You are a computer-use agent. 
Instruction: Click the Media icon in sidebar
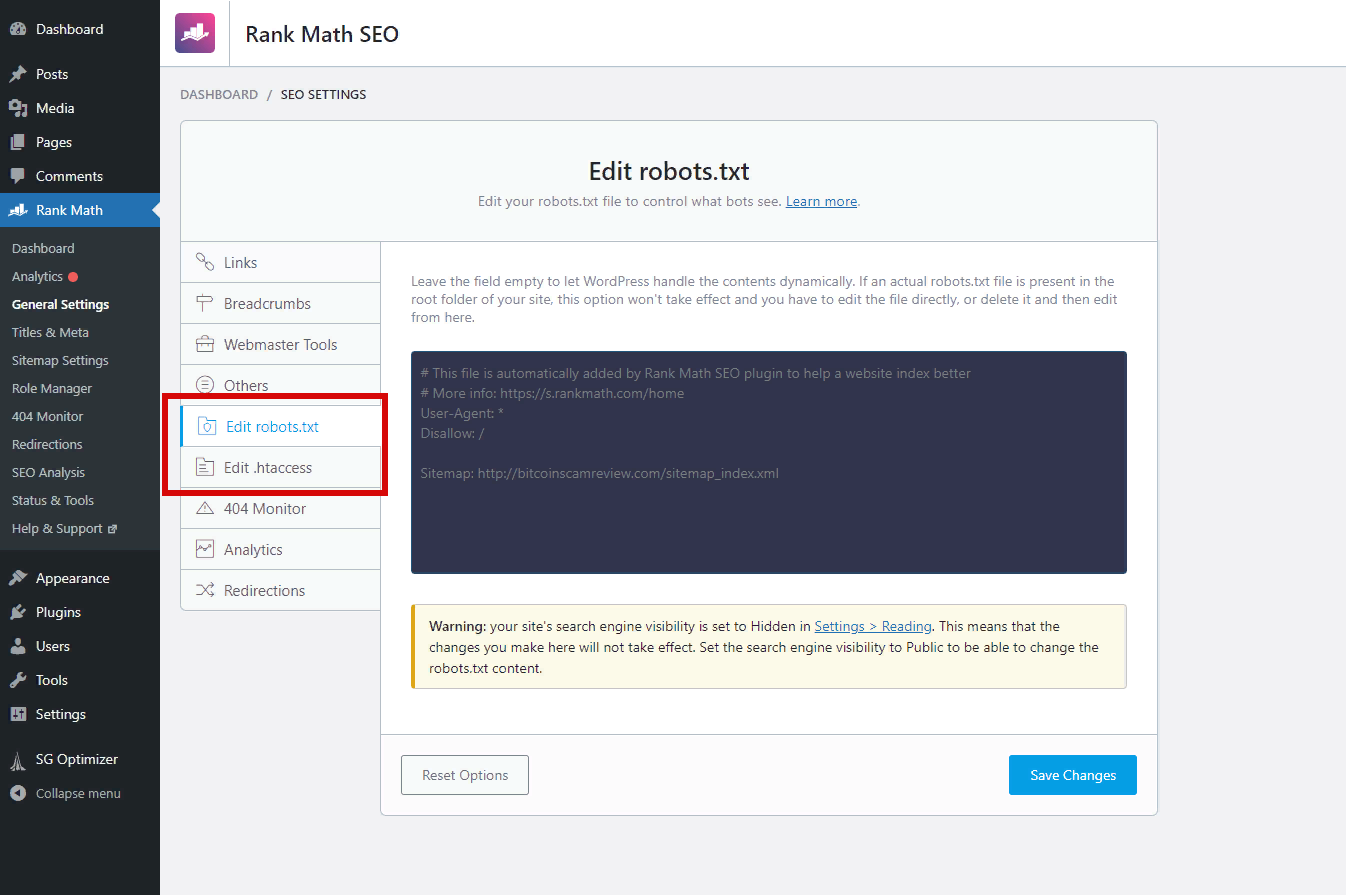tap(18, 108)
